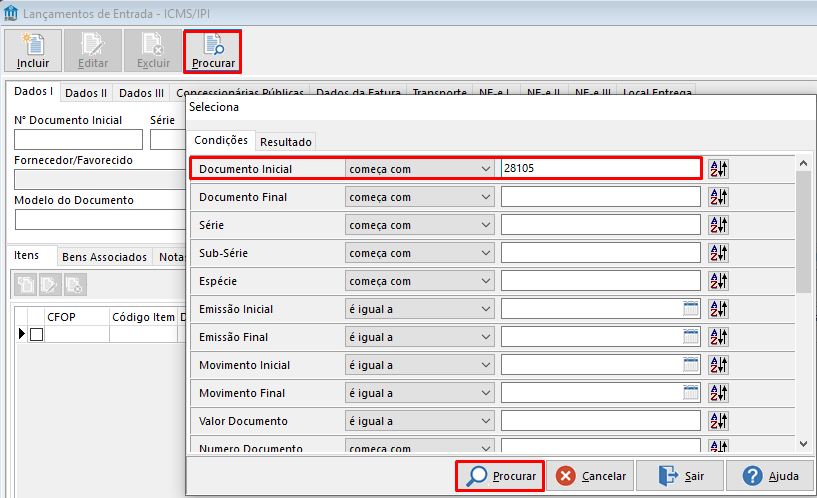Click the app icon in title bar
The width and height of the screenshot is (817, 498).
pyautogui.click(x=10, y=13)
